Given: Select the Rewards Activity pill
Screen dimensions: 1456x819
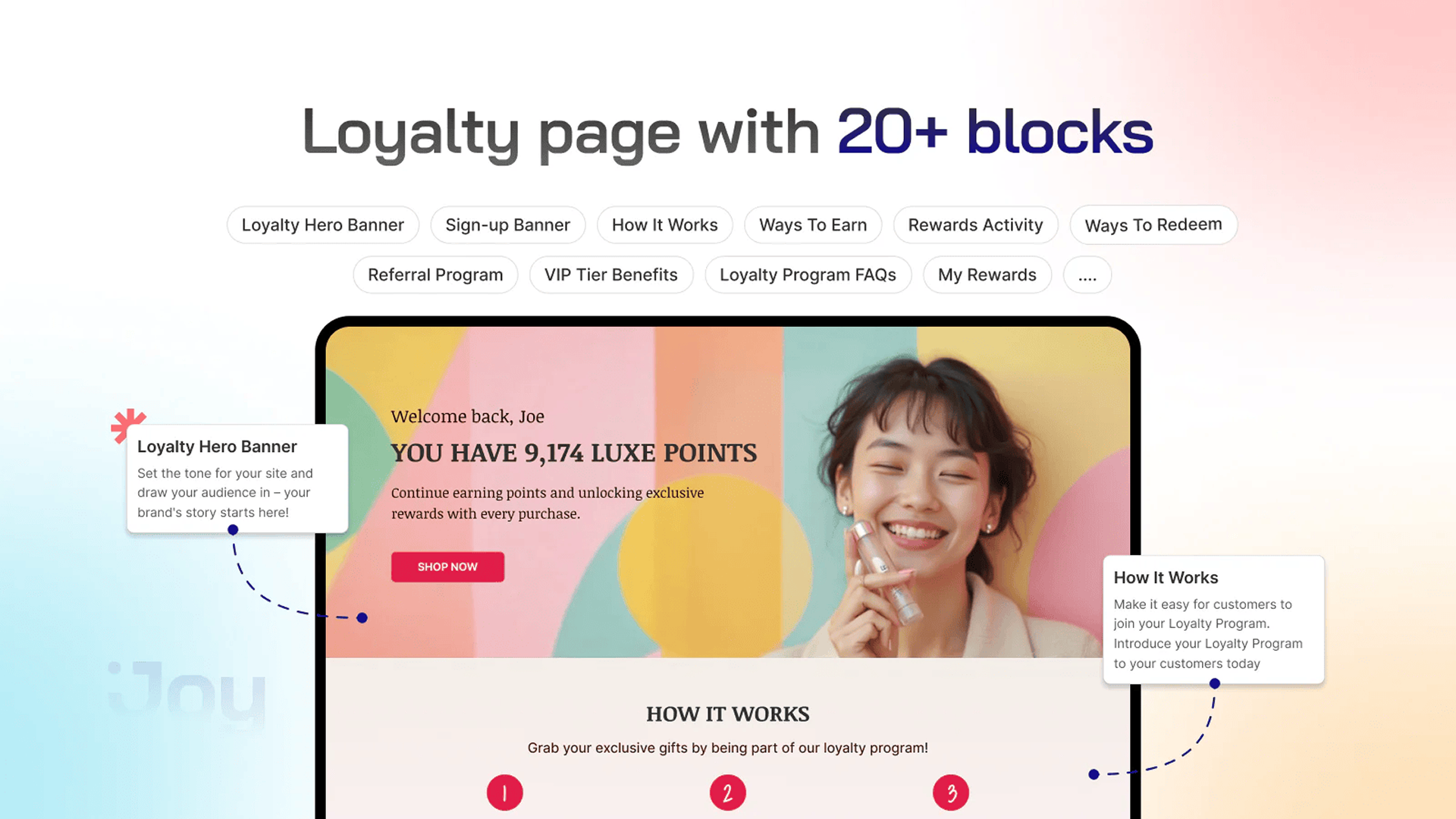Looking at the screenshot, I should pos(976,225).
